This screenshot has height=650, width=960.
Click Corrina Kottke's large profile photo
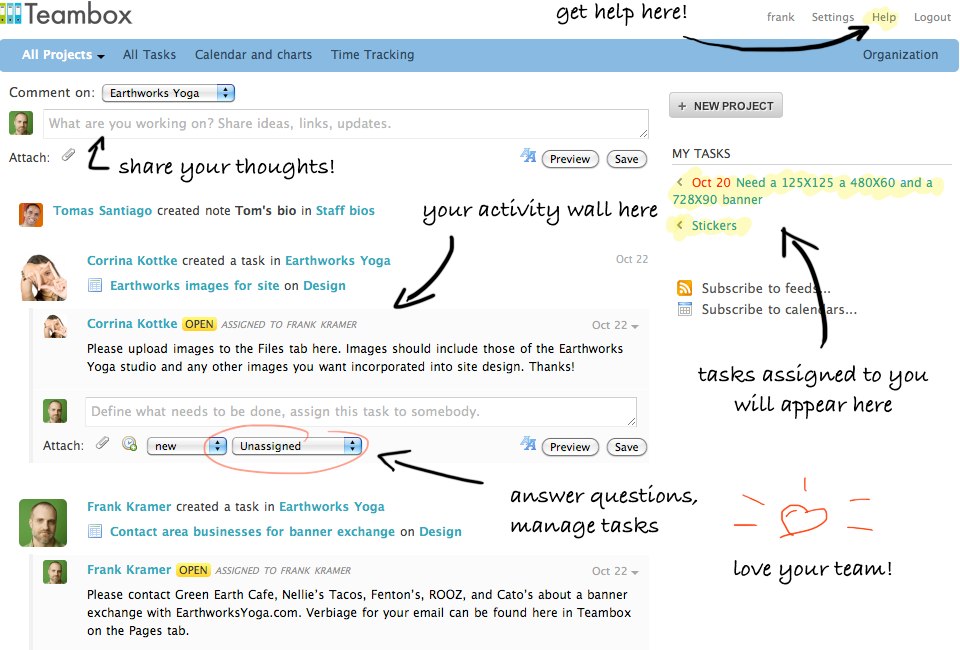pos(43,276)
